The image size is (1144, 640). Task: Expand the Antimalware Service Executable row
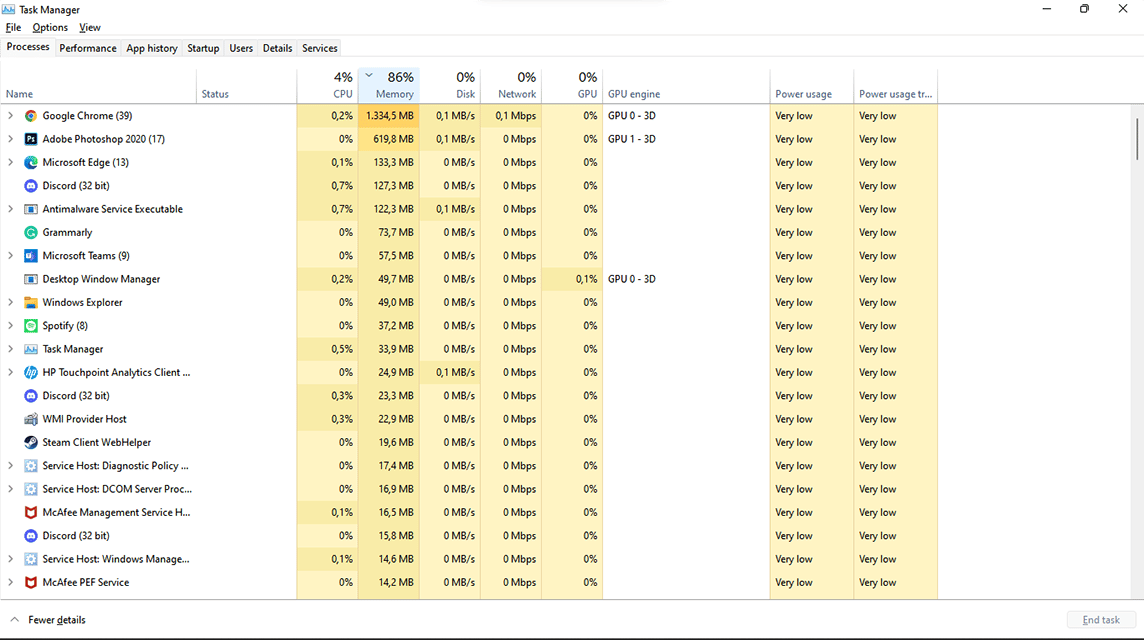(10, 209)
